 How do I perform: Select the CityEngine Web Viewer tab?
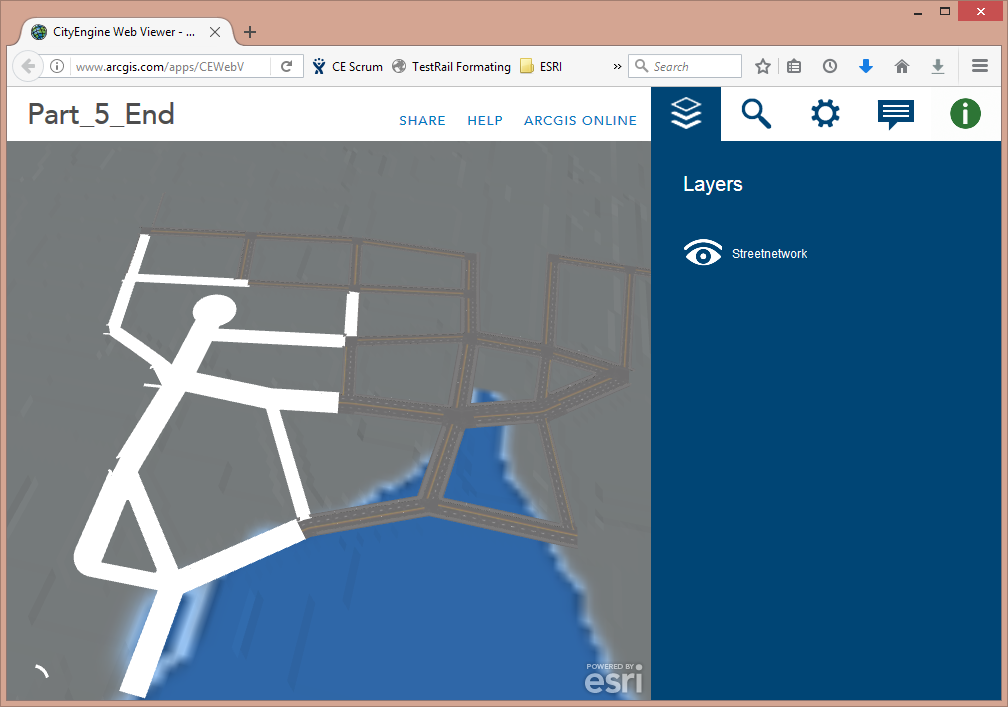125,32
